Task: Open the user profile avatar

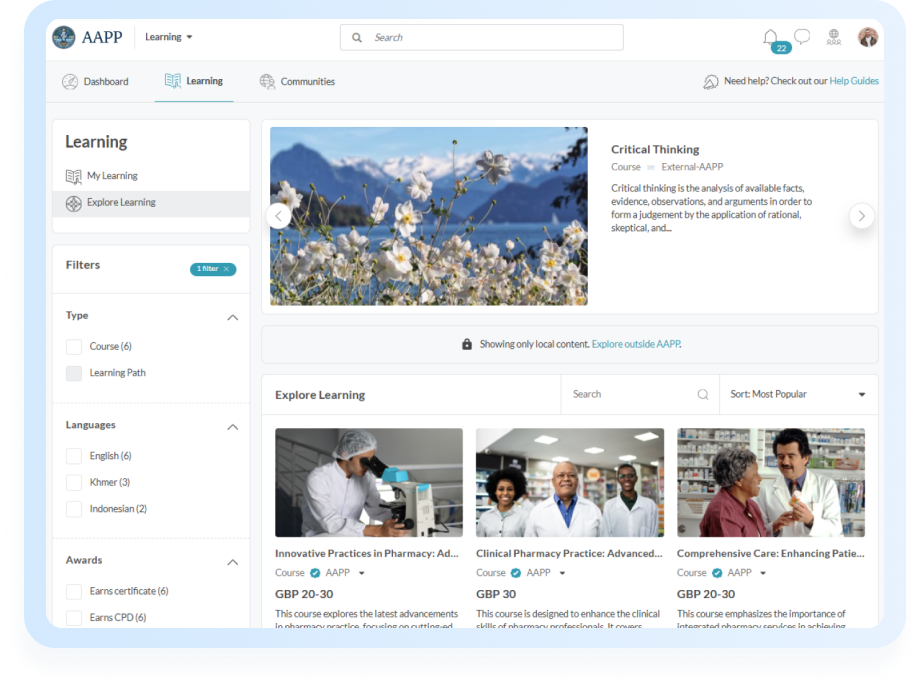Action: pos(867,37)
